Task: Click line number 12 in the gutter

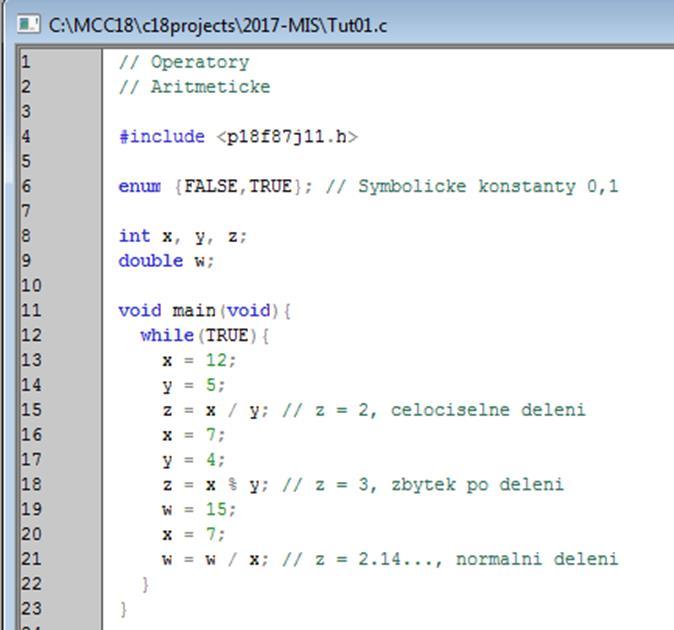Action: point(31,336)
